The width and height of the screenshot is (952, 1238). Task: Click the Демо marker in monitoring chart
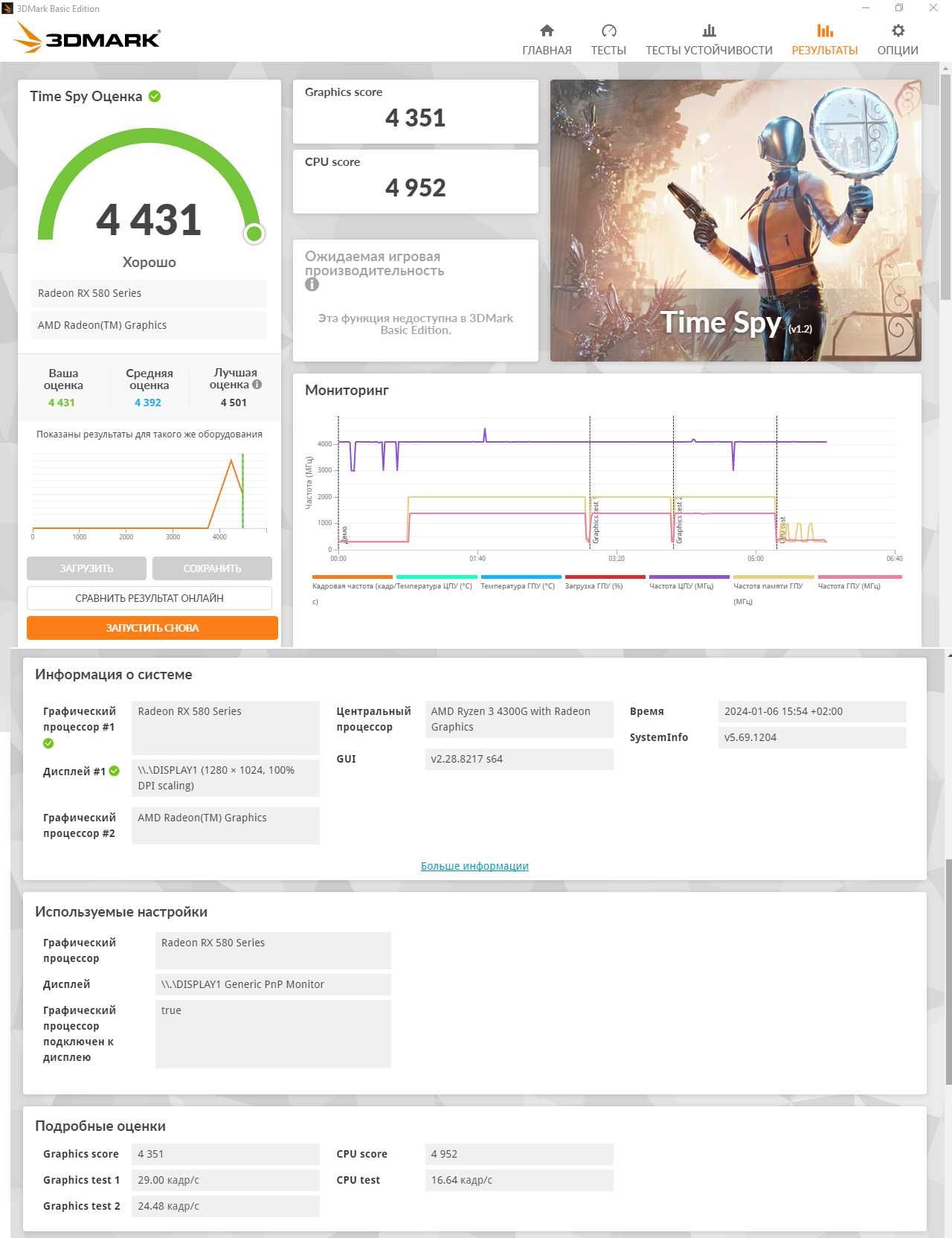coord(344,534)
